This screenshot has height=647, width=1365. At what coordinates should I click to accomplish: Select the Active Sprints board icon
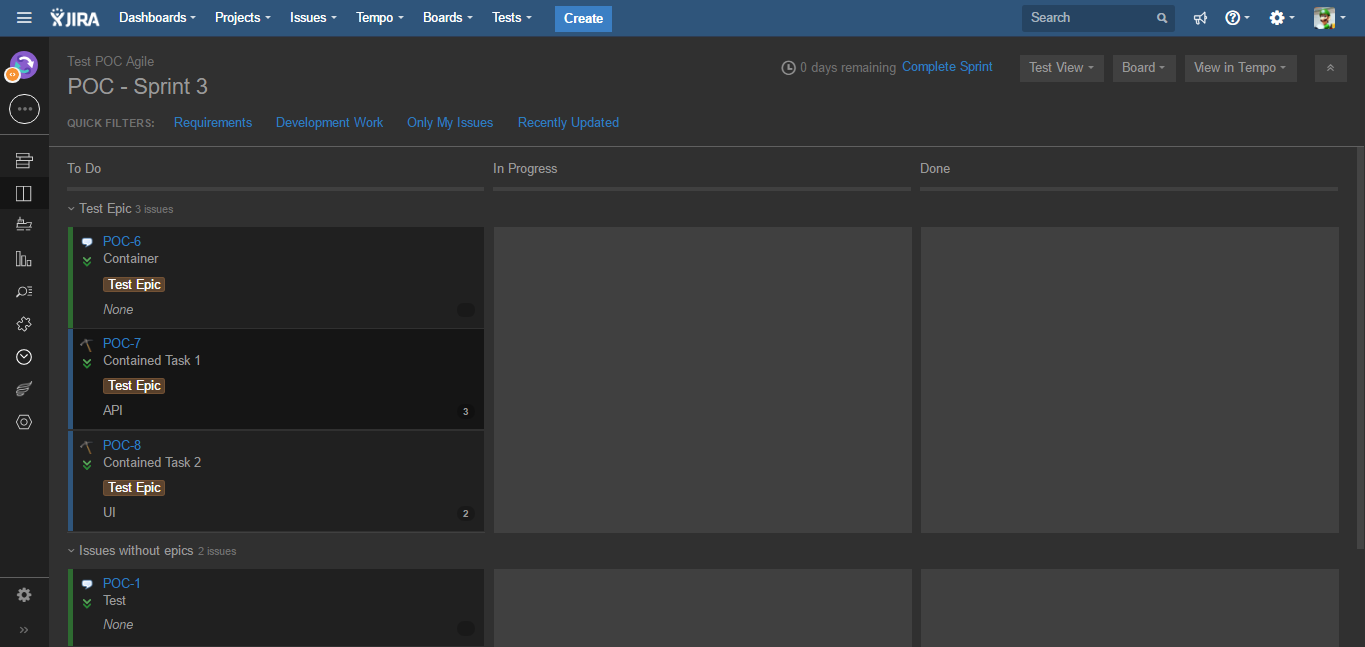click(x=24, y=193)
